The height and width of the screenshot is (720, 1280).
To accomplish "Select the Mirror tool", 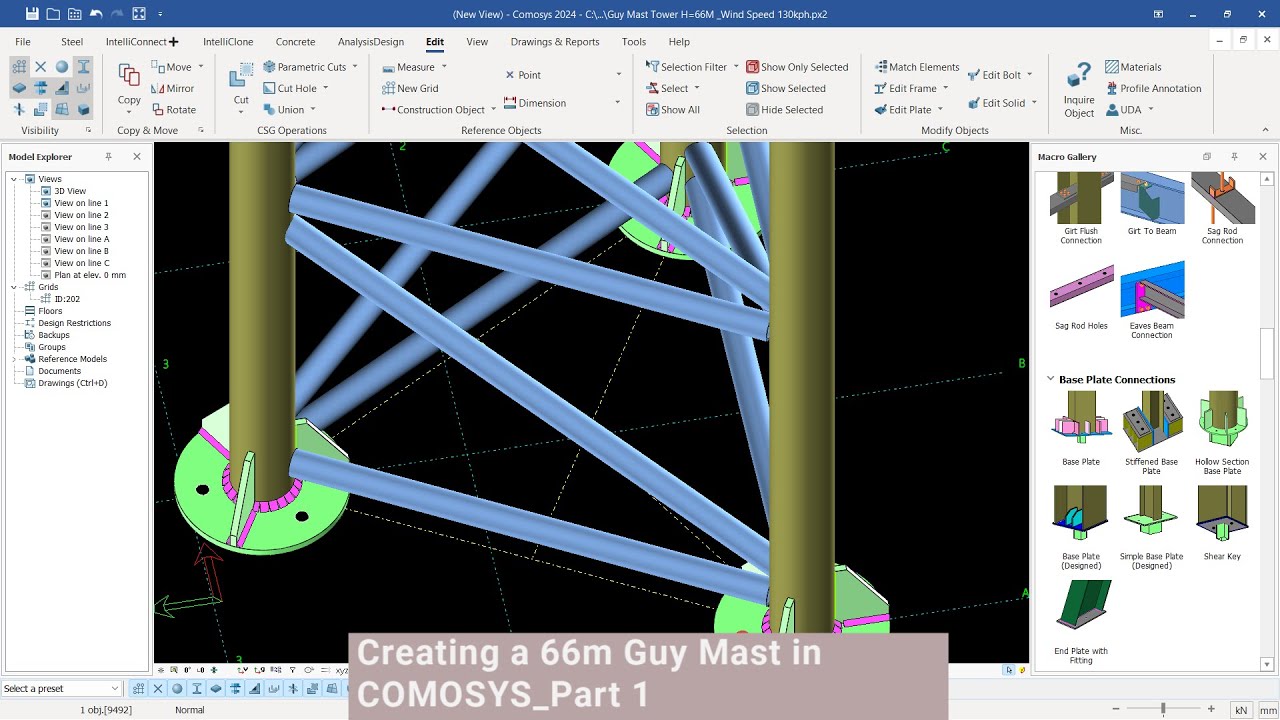I will pos(173,88).
